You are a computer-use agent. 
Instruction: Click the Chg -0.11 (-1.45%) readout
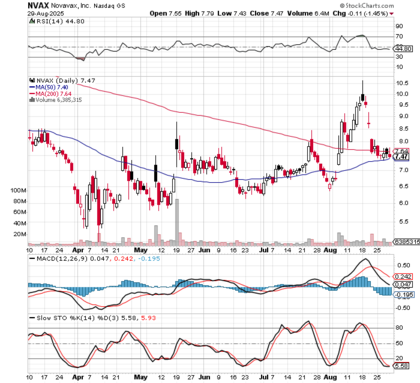click(360, 14)
